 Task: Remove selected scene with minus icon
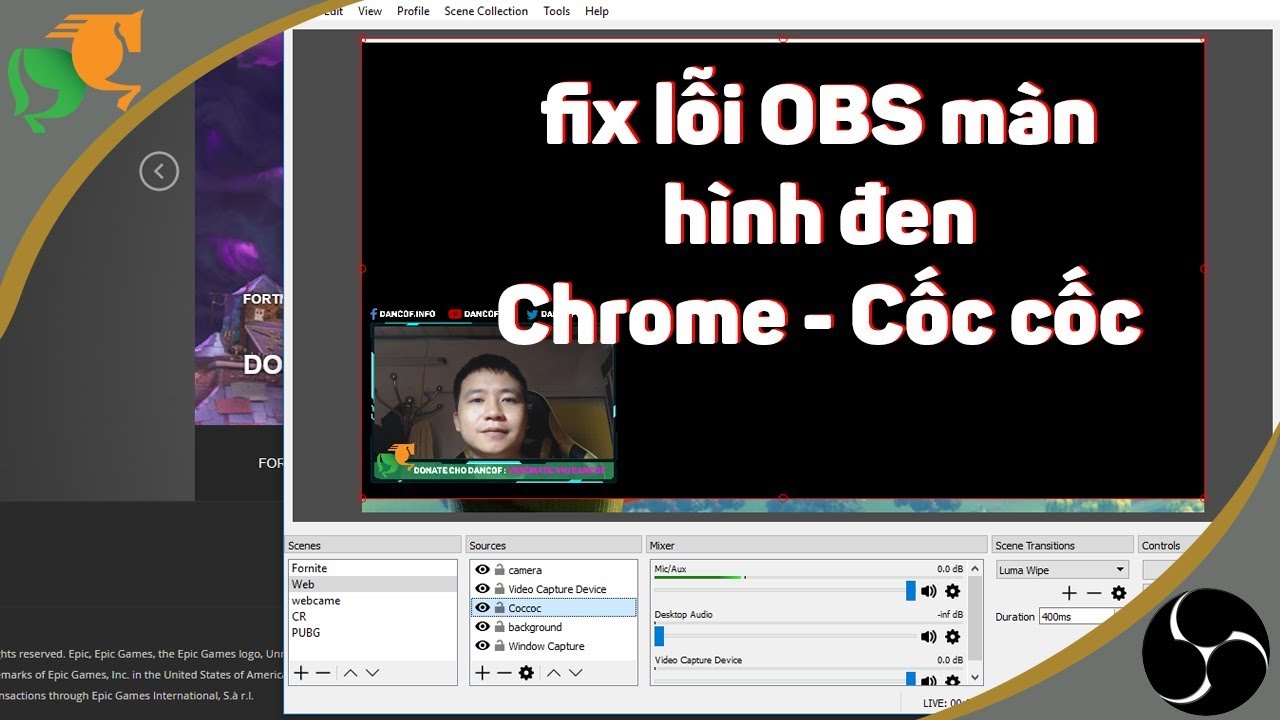(x=323, y=673)
